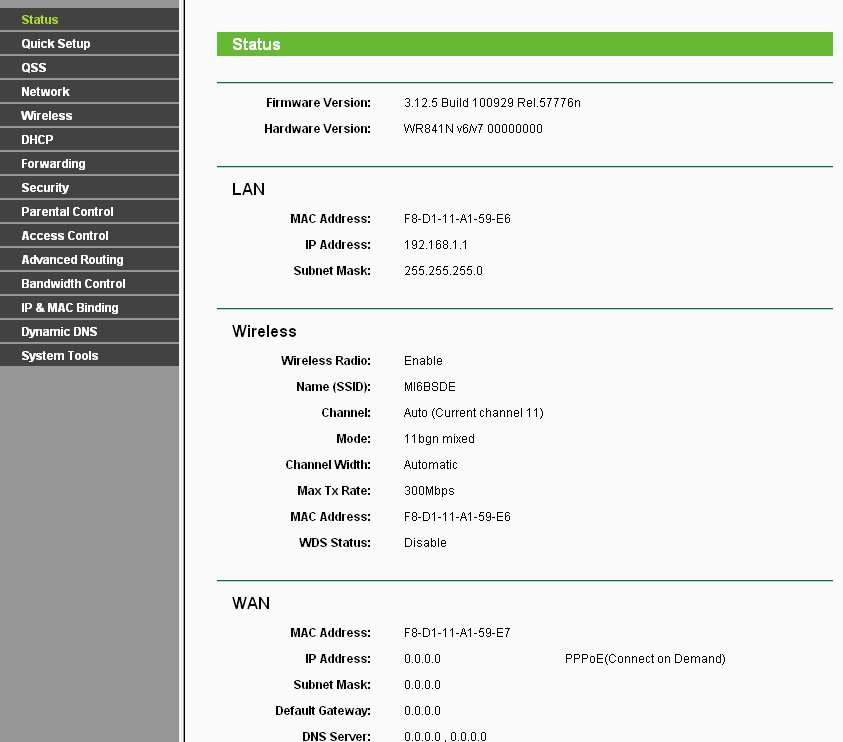Viewport: 843px width, 742px height.
Task: Select Access Control in sidebar
Action: (65, 235)
